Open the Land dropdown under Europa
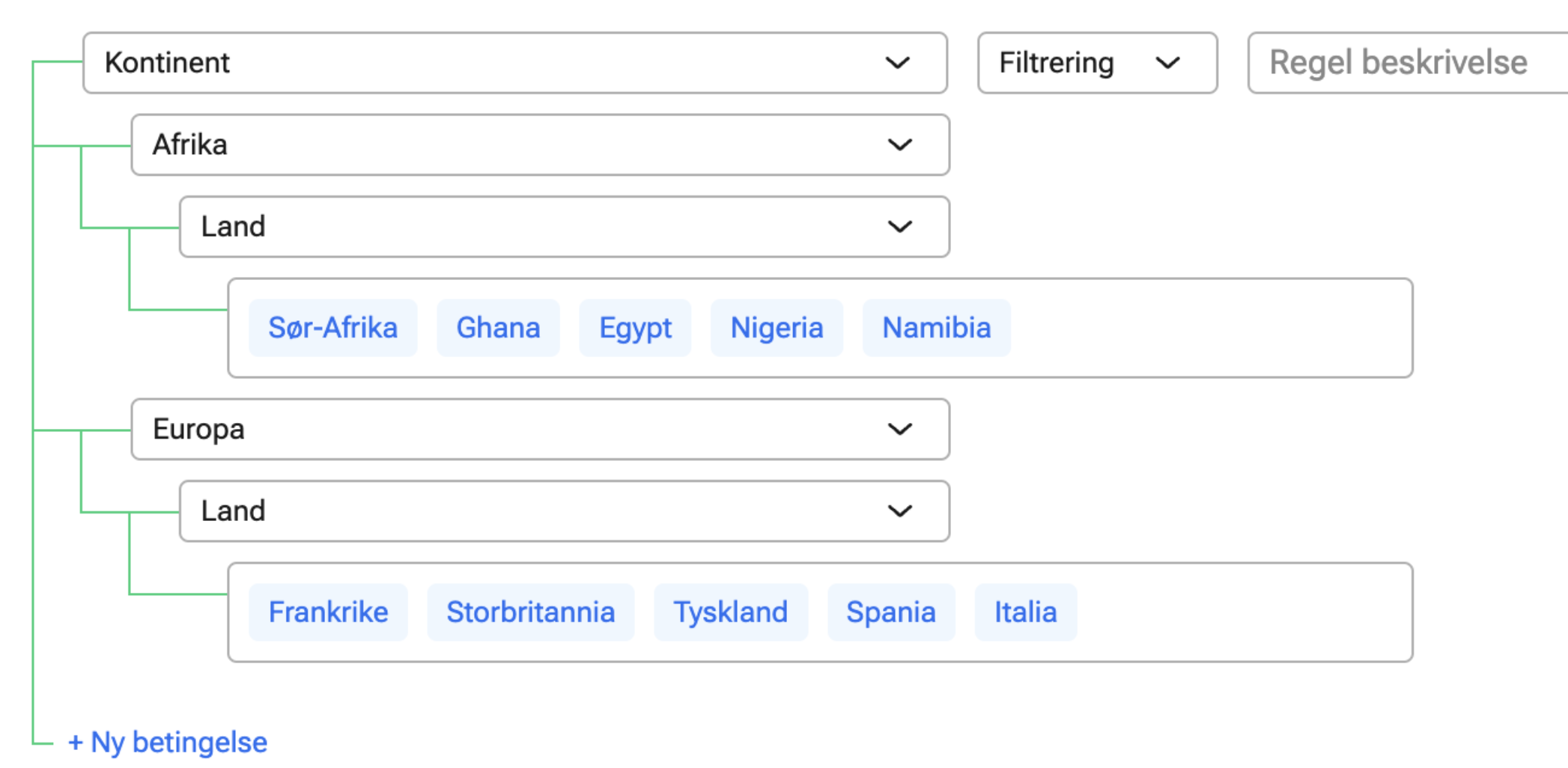This screenshot has height=768, width=1568. 564,511
